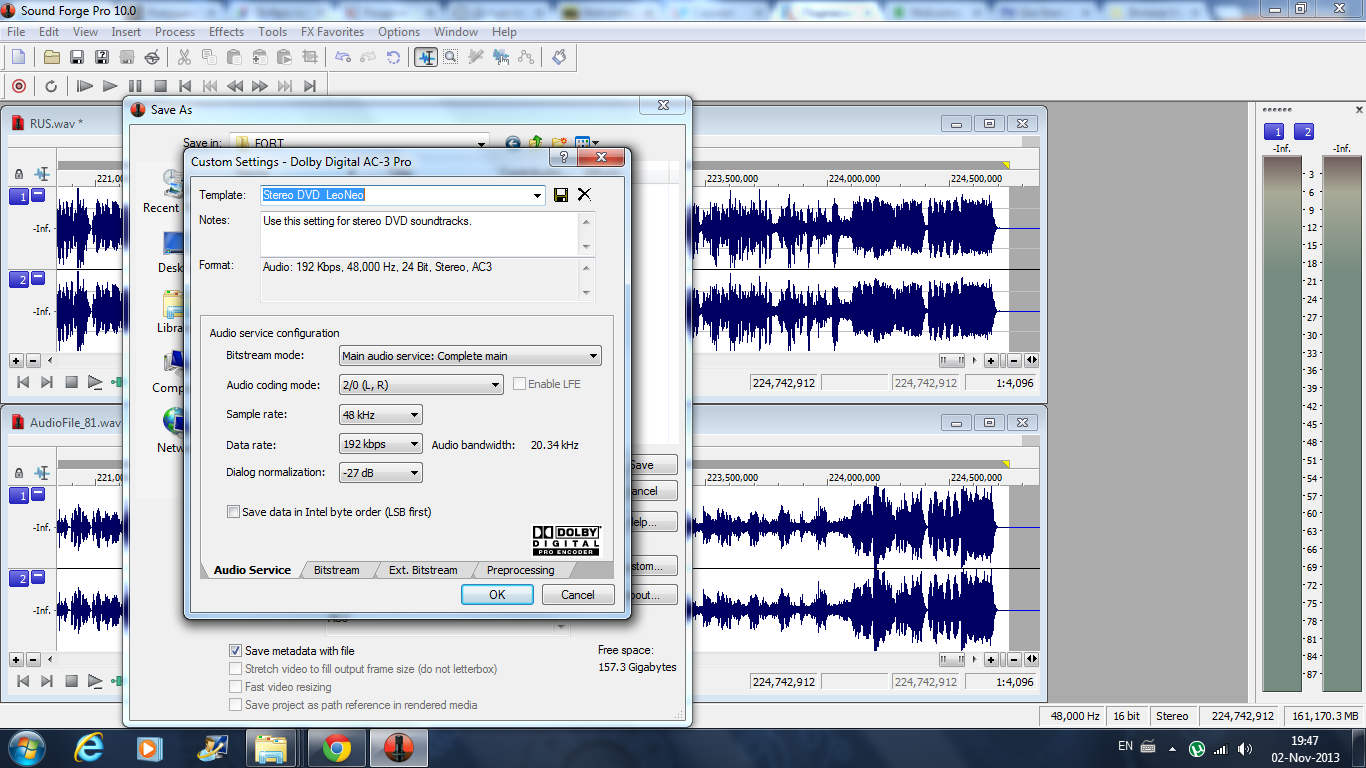Open the FX Favorites menu

coord(332,32)
